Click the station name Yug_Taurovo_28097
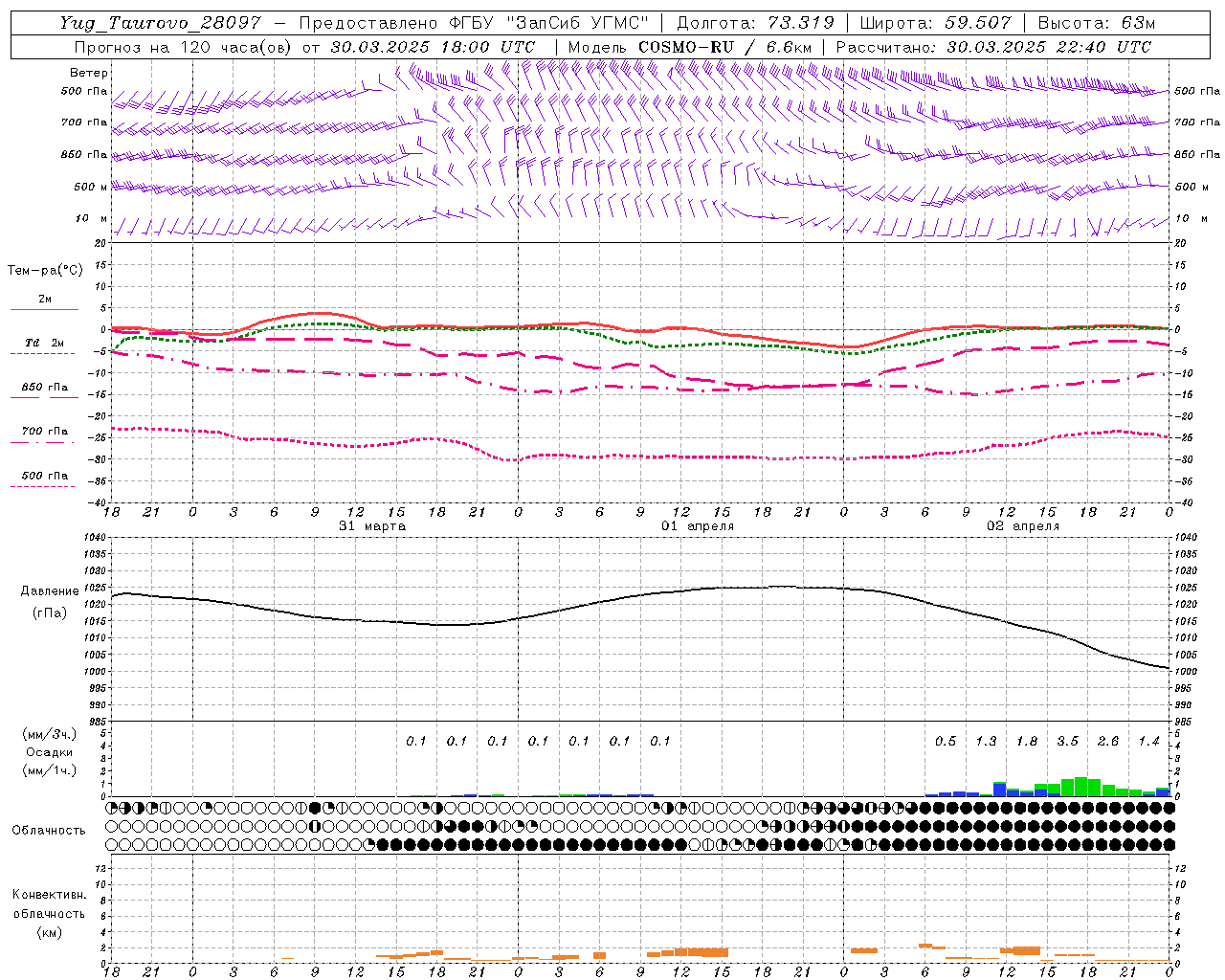This screenshot has height=980, width=1225. (160, 23)
